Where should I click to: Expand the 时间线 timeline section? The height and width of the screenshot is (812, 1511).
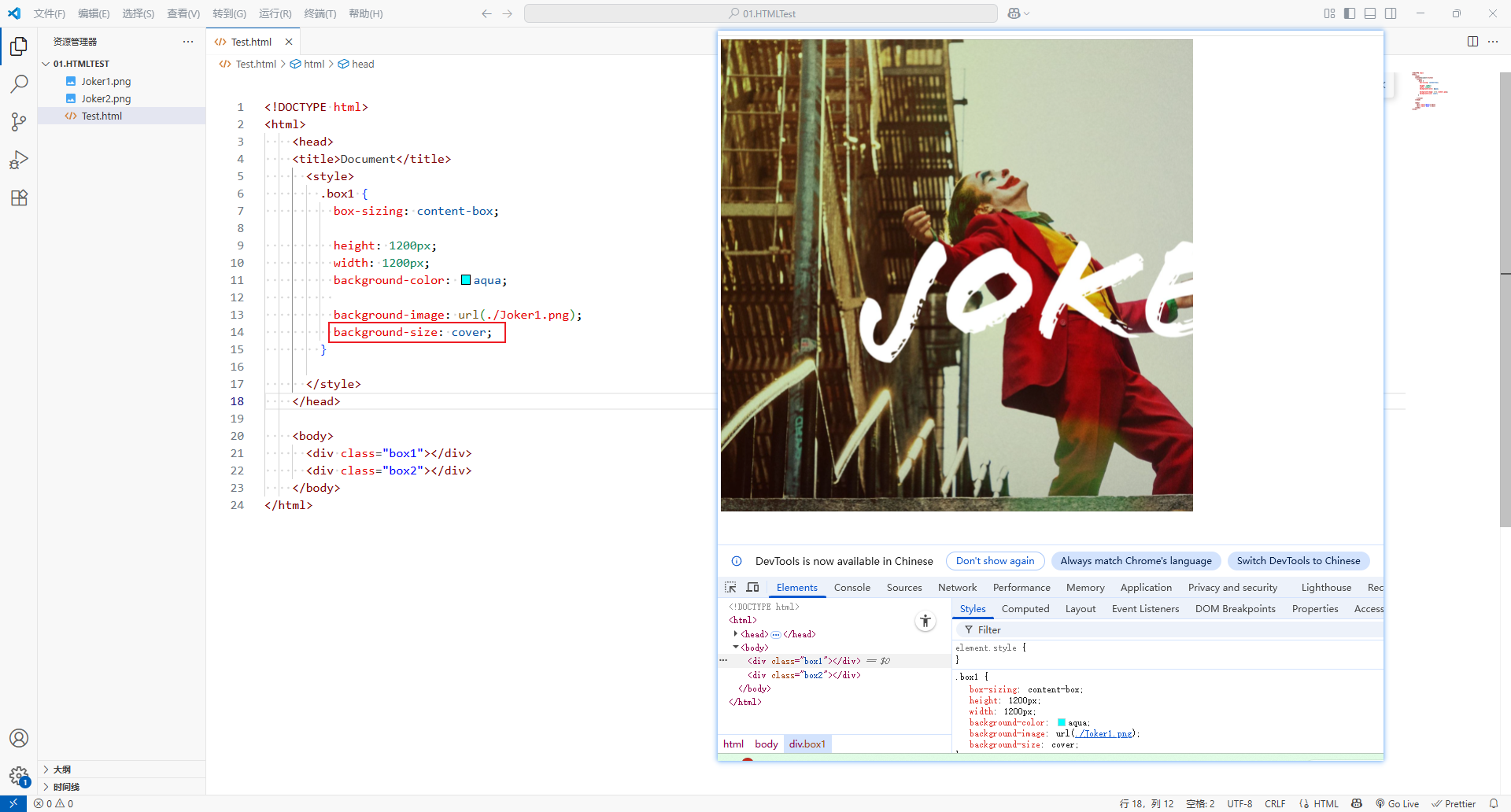tap(46, 787)
